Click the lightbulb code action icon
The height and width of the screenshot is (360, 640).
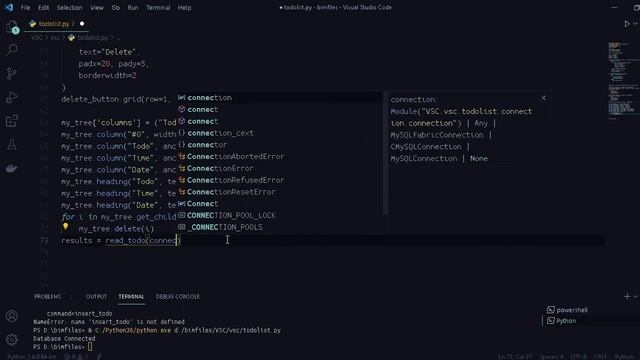coord(65,227)
